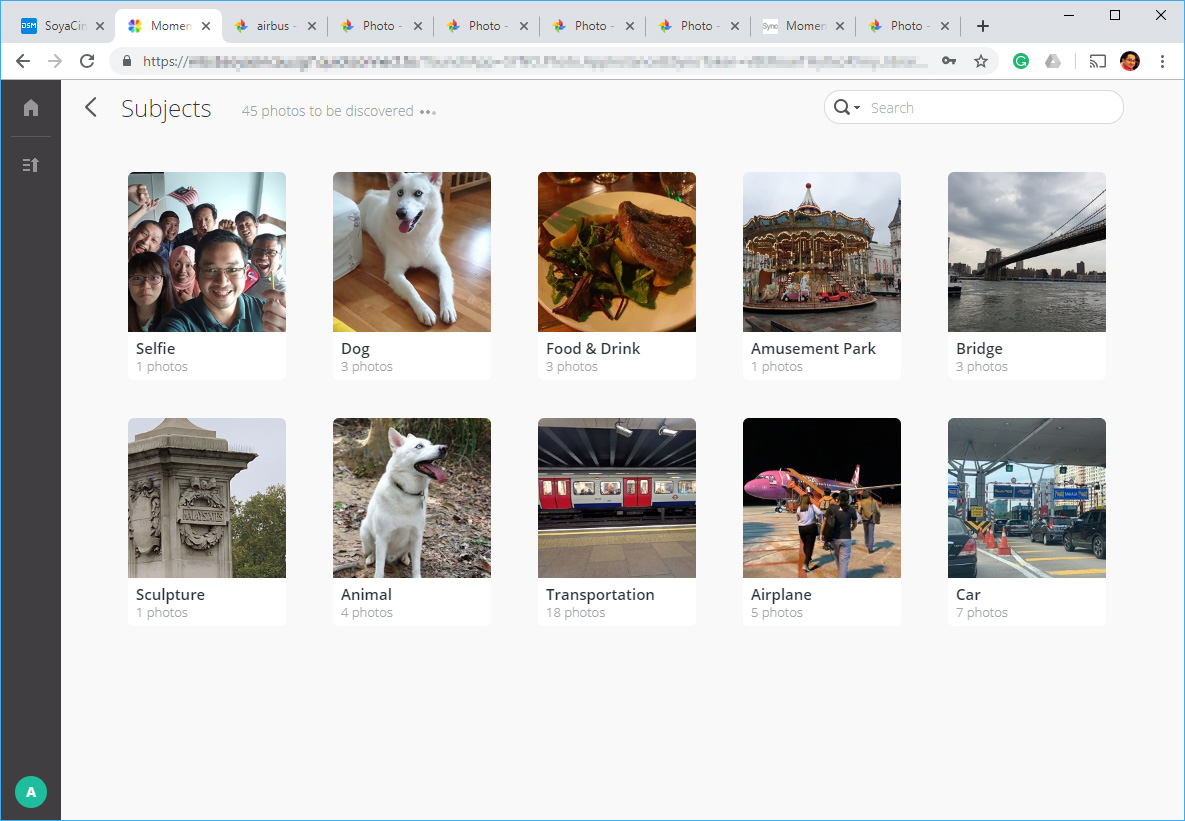The image size is (1185, 821).
Task: Open the Grammarly extension icon
Action: click(1020, 61)
